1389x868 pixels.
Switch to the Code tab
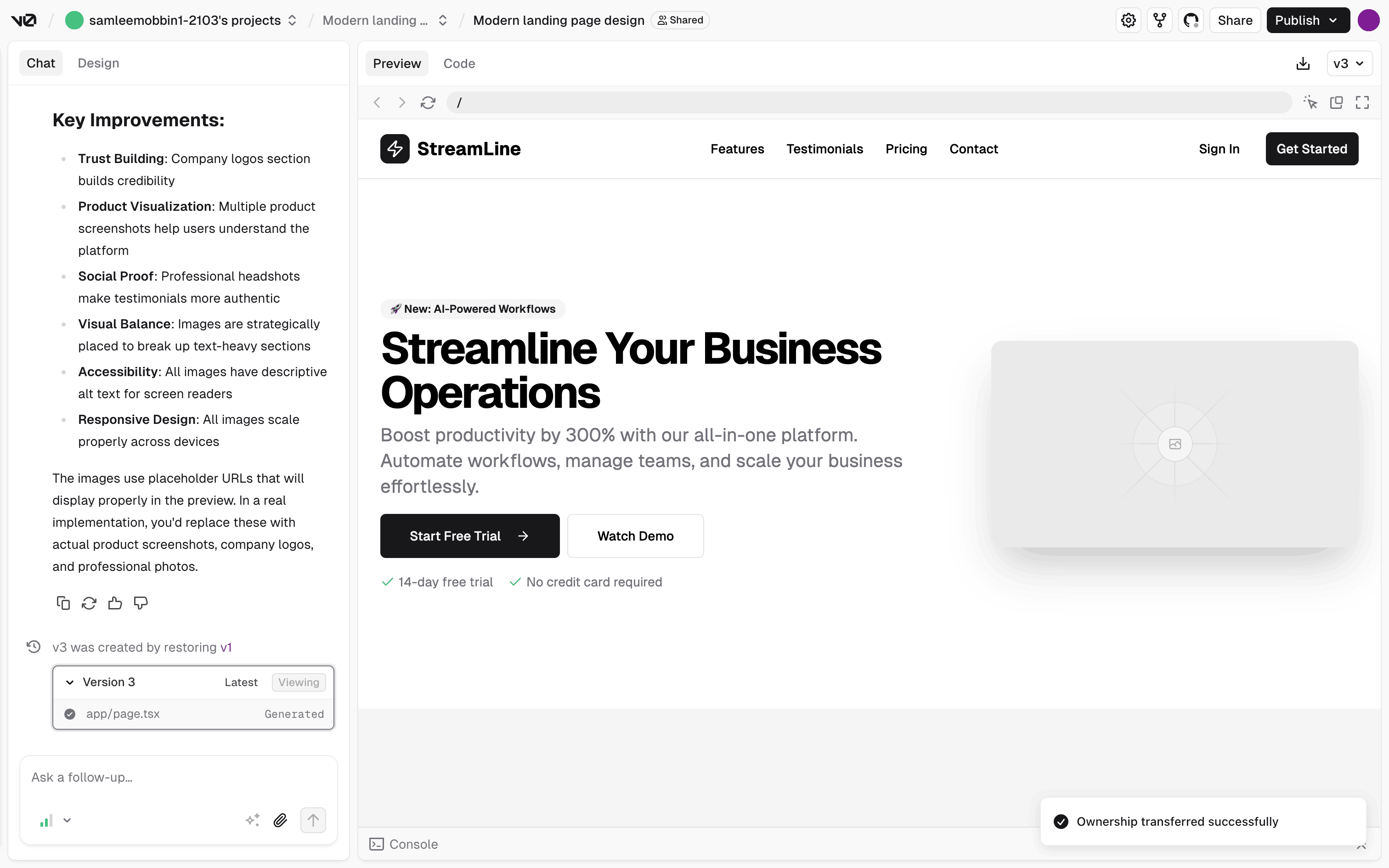458,64
